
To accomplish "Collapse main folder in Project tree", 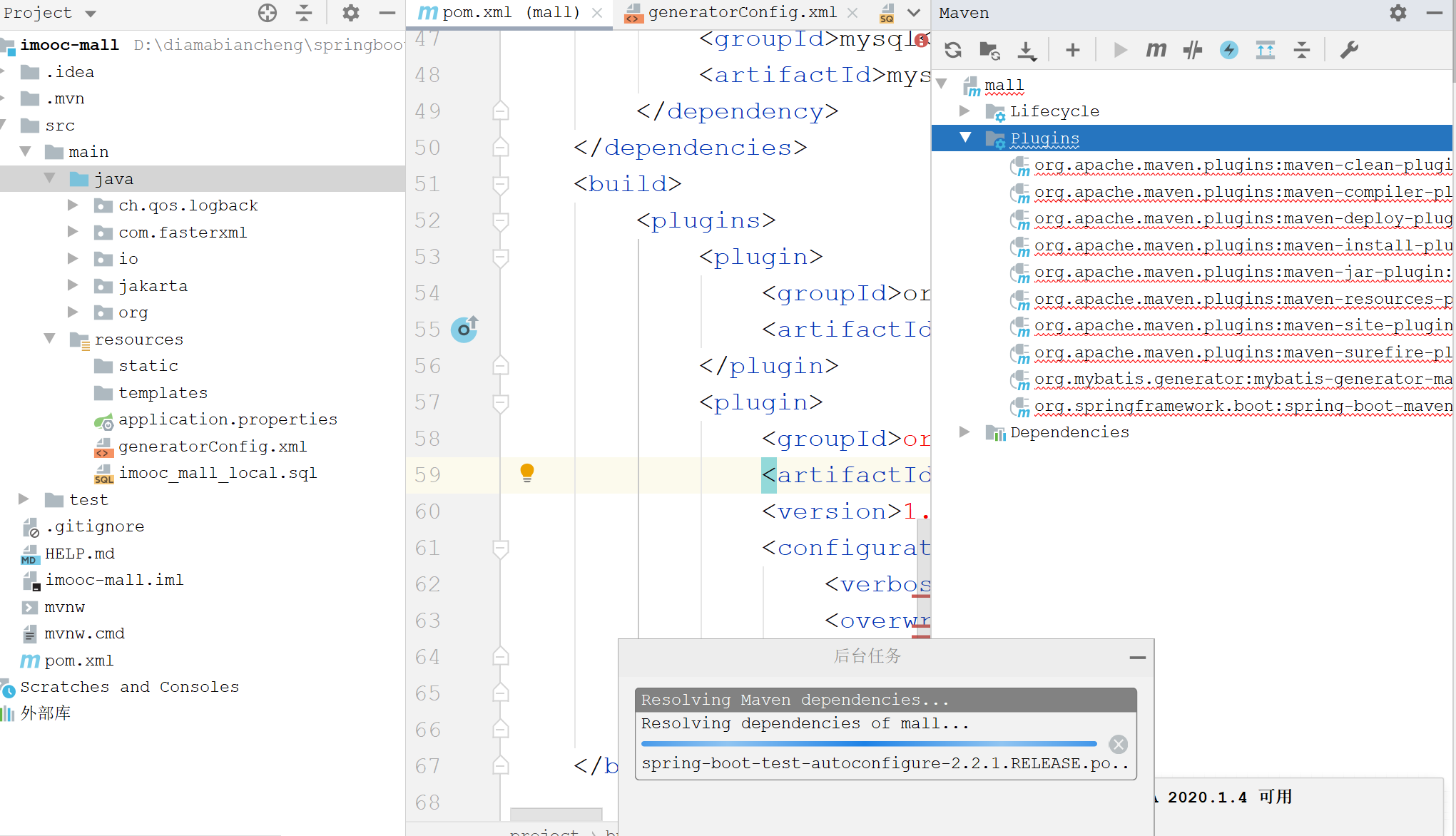I will pyautogui.click(x=26, y=152).
